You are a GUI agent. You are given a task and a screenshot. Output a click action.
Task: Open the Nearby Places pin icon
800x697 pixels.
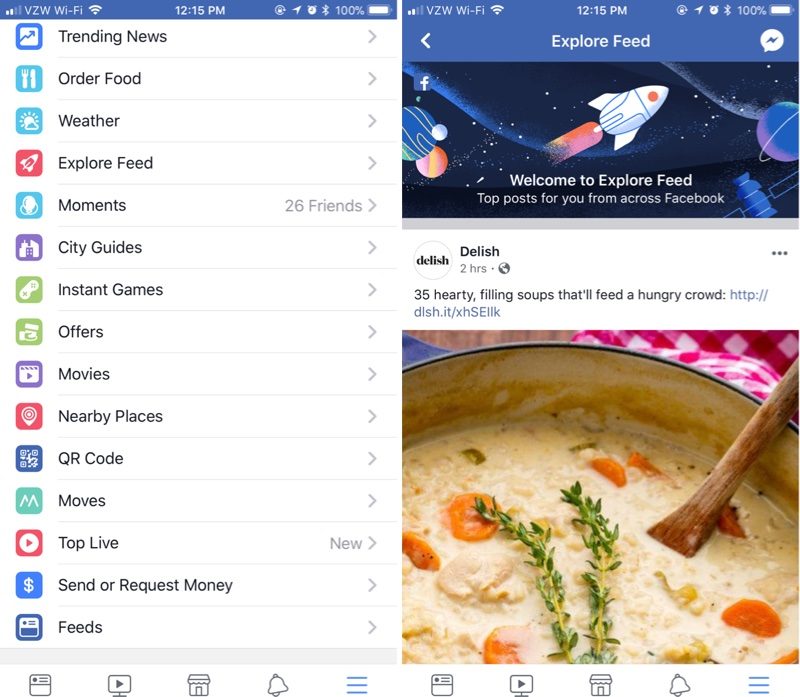coord(29,416)
